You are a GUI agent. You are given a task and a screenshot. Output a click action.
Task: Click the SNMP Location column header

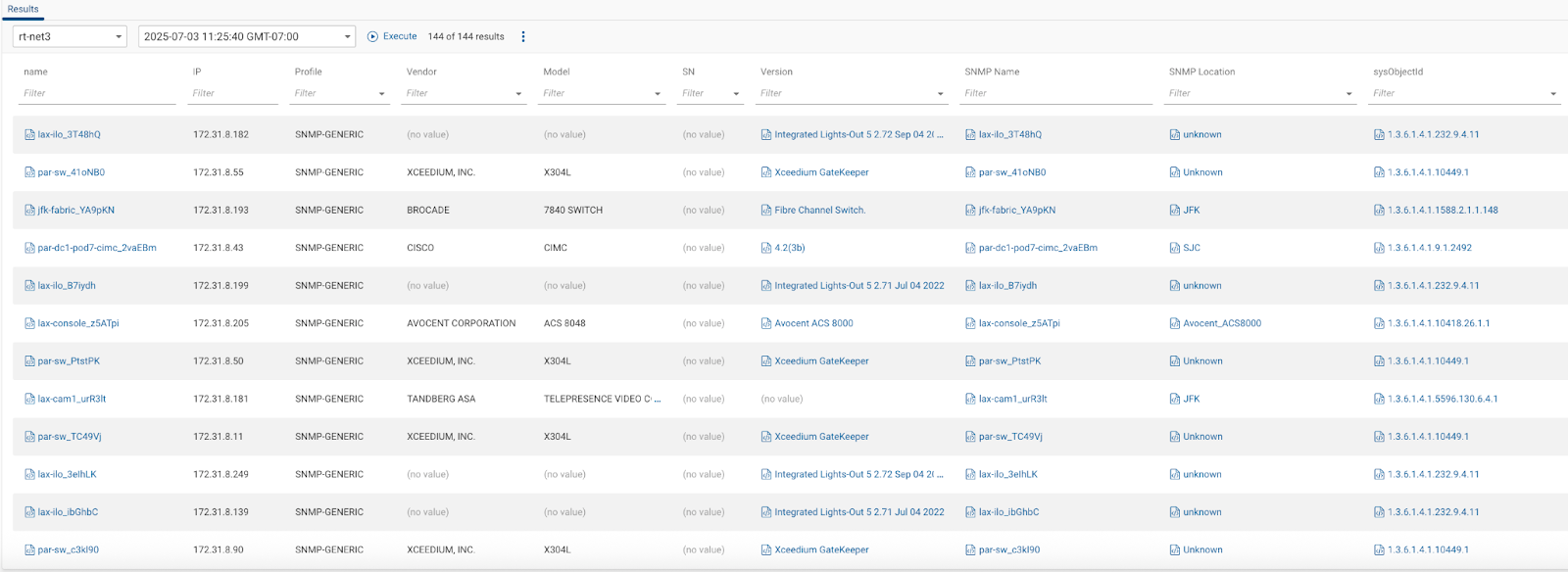coord(1201,71)
